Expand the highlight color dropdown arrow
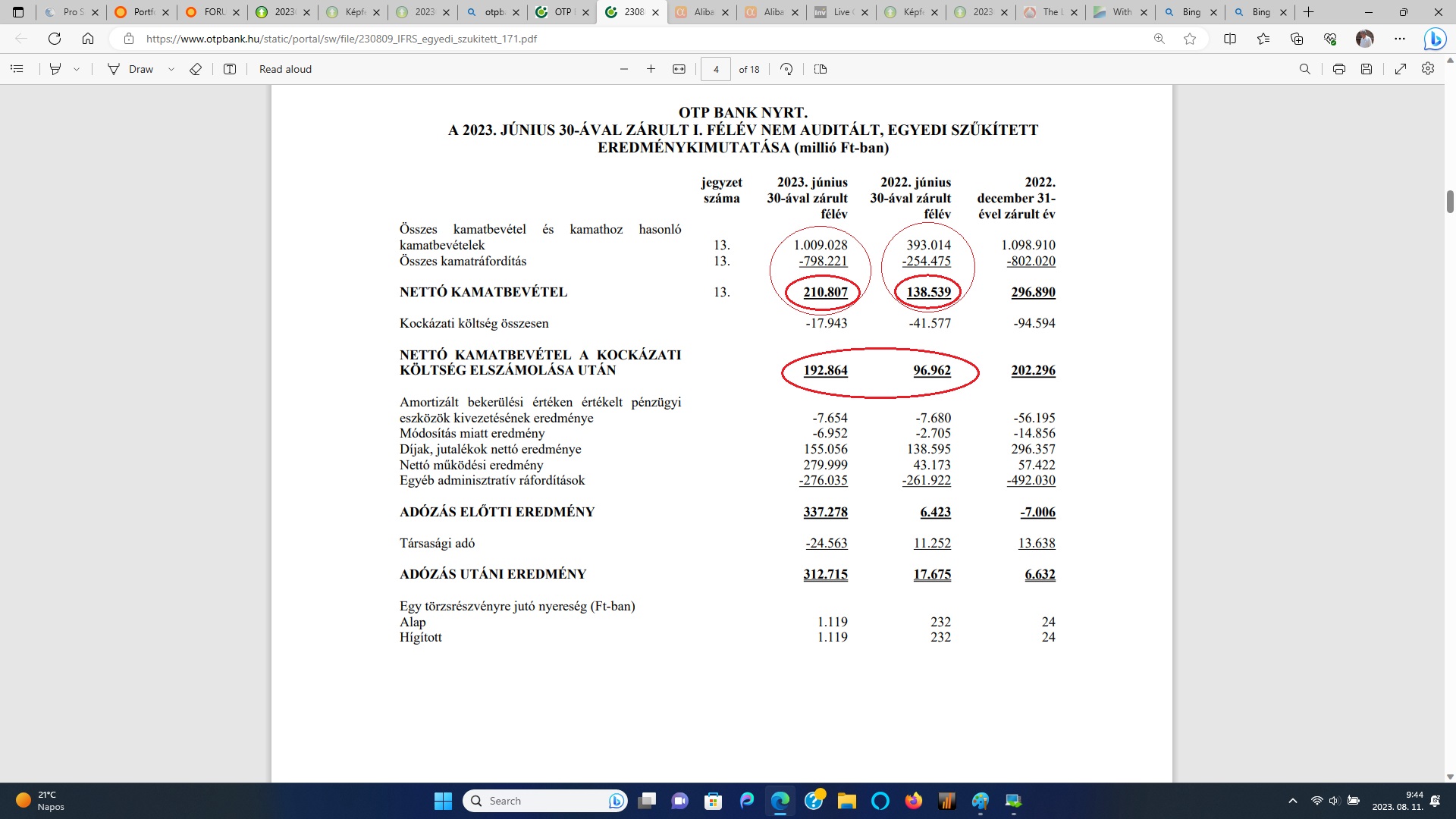Viewport: 1456px width, 819px height. pyautogui.click(x=77, y=69)
